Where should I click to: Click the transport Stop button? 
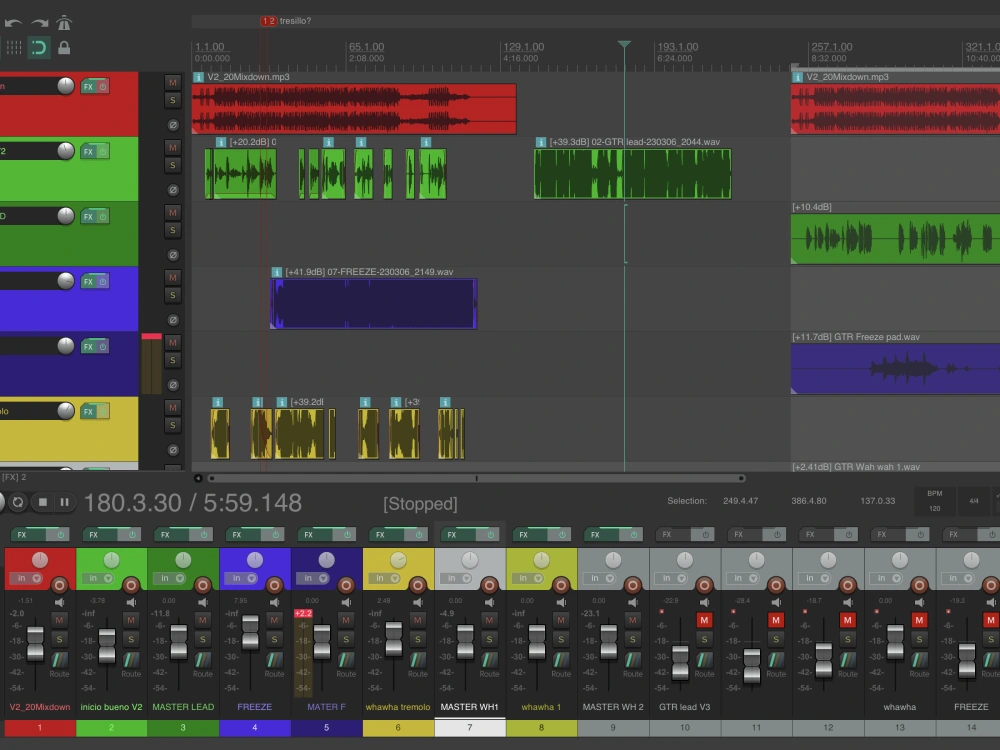tap(43, 503)
